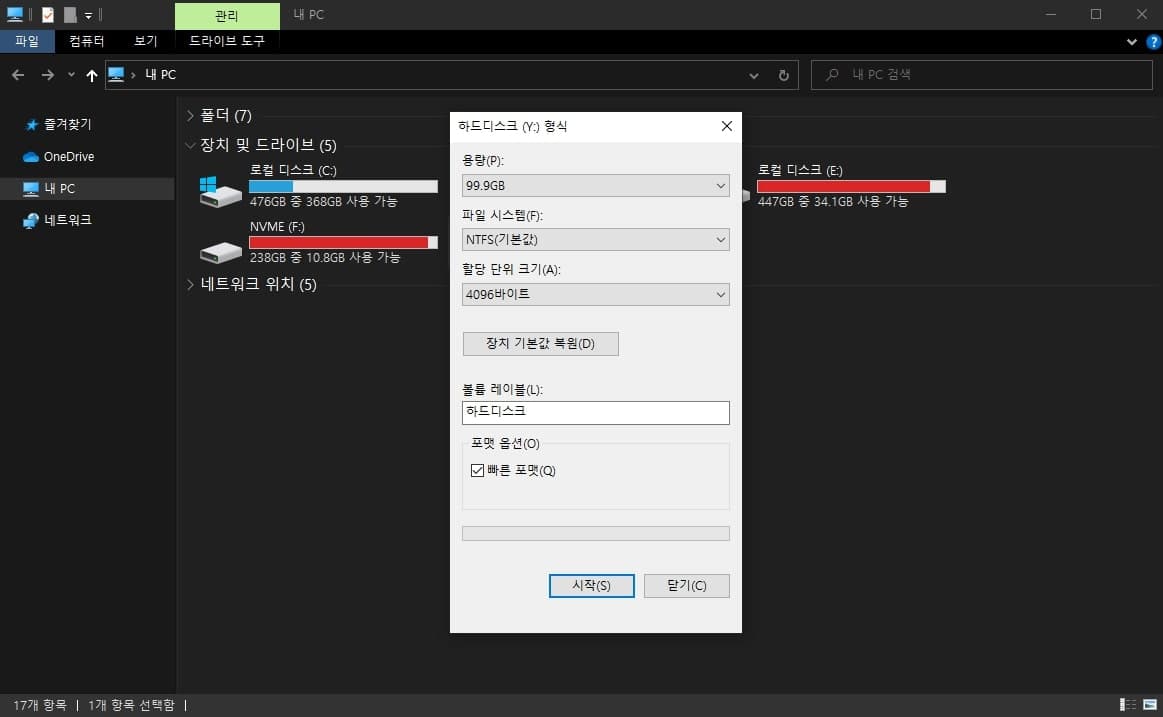The image size is (1163, 717).
Task: Switch to the 보기 ribbon tab
Action: click(145, 41)
